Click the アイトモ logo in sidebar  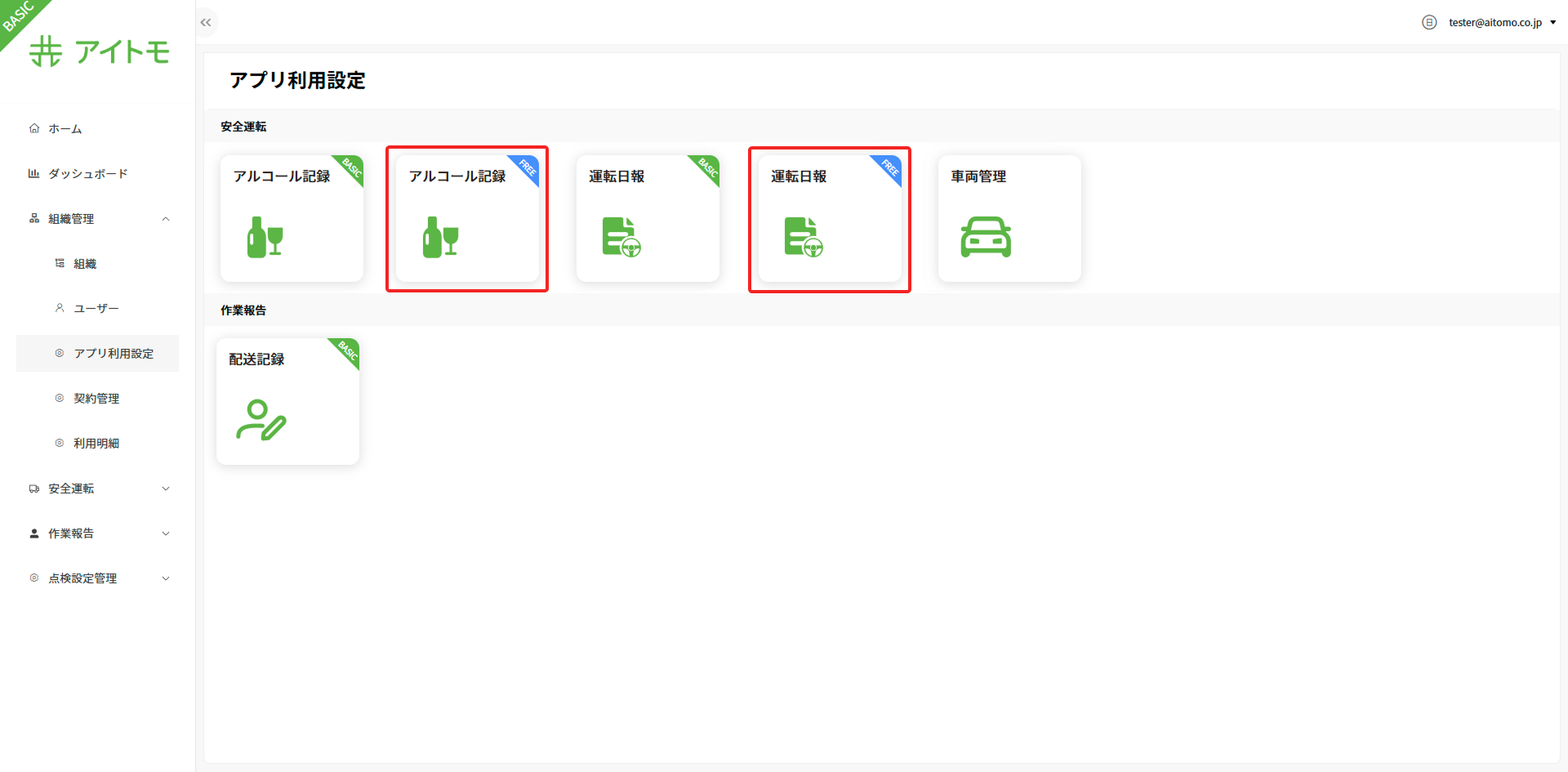click(100, 51)
